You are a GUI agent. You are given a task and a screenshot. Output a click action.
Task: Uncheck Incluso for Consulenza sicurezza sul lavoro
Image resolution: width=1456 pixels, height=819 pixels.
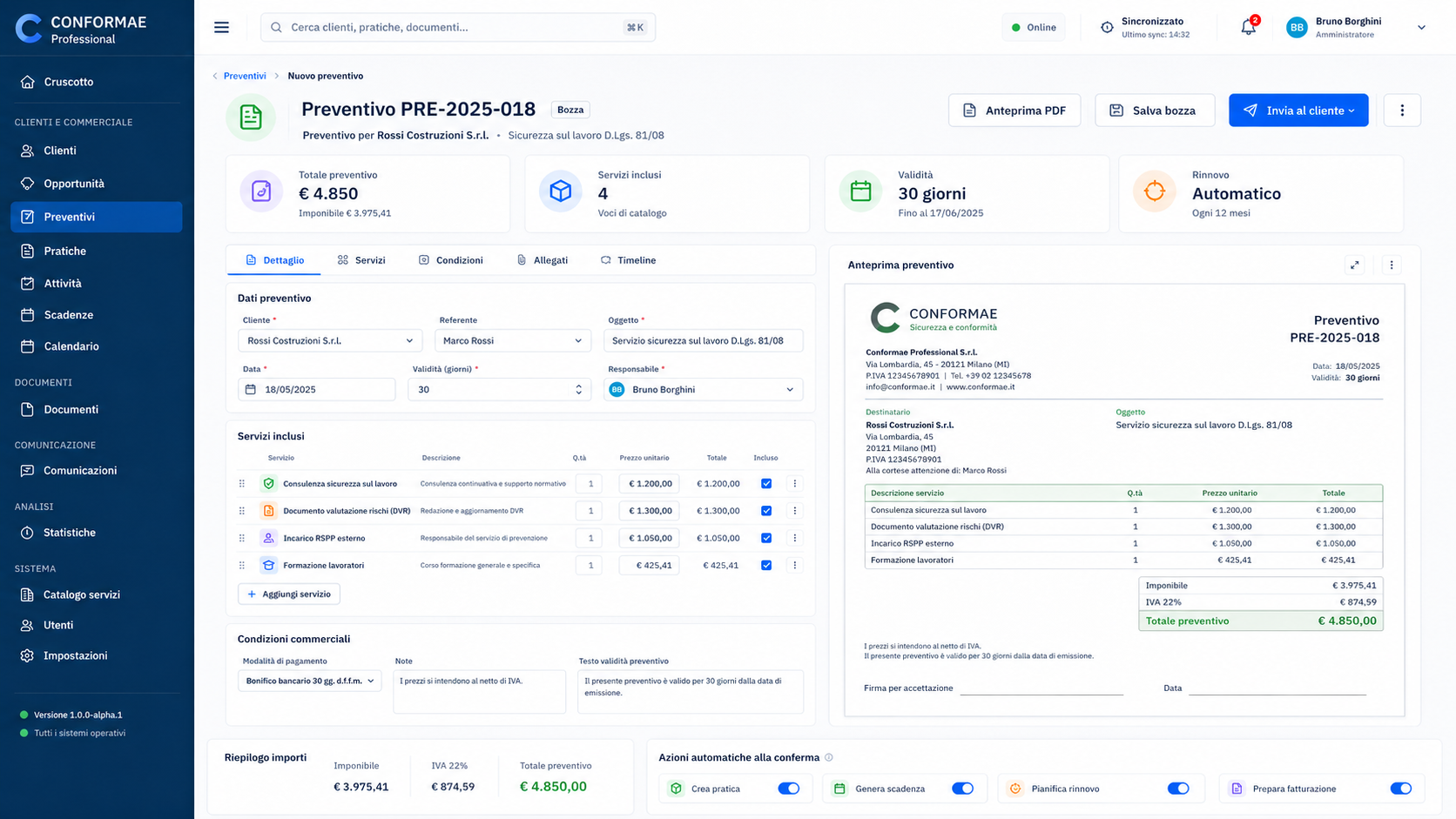(x=766, y=484)
